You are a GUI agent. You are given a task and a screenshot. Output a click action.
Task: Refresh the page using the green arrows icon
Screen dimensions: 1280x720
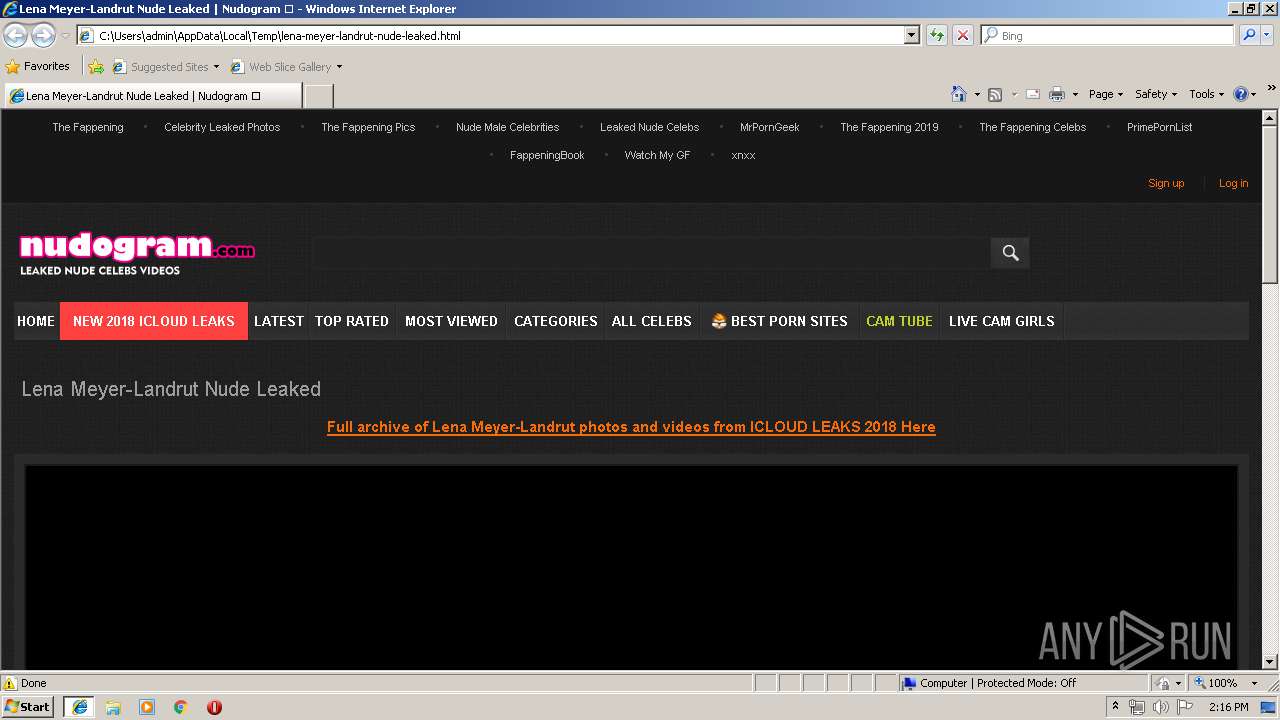(x=936, y=35)
